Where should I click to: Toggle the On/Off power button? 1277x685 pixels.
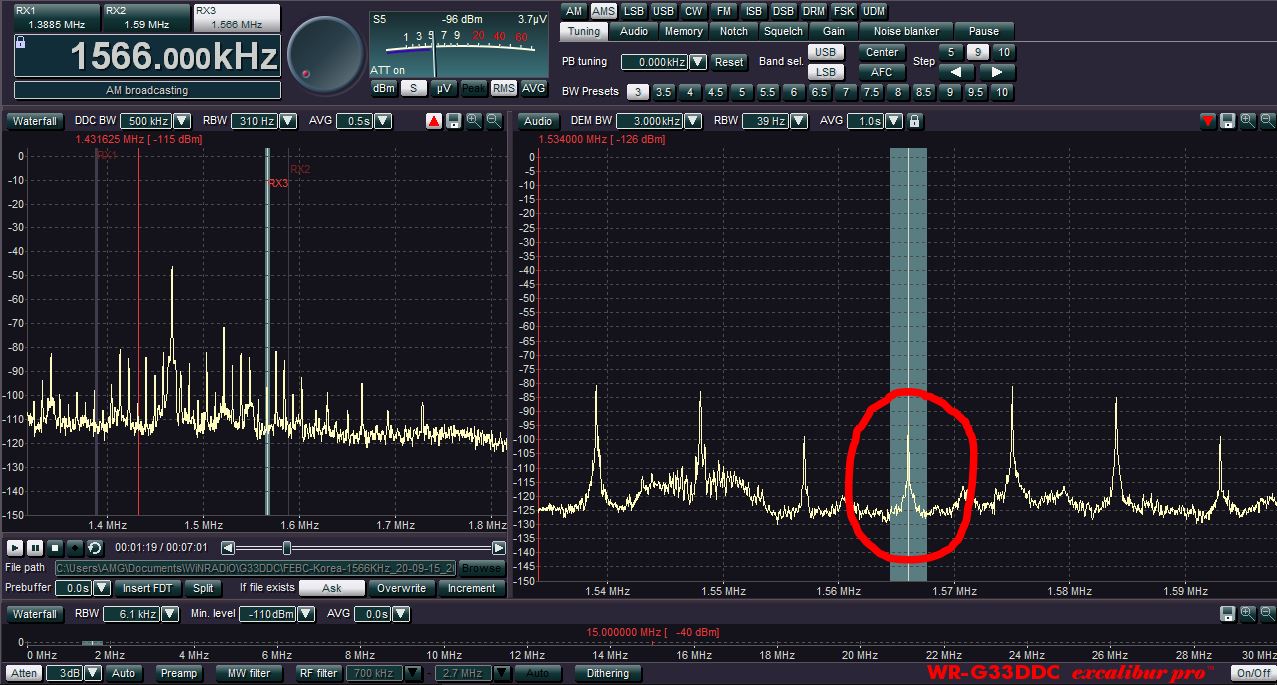1251,673
